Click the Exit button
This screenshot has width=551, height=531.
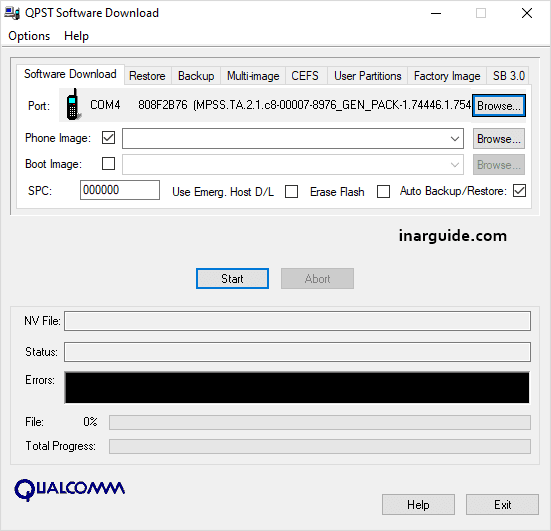pyautogui.click(x=503, y=505)
